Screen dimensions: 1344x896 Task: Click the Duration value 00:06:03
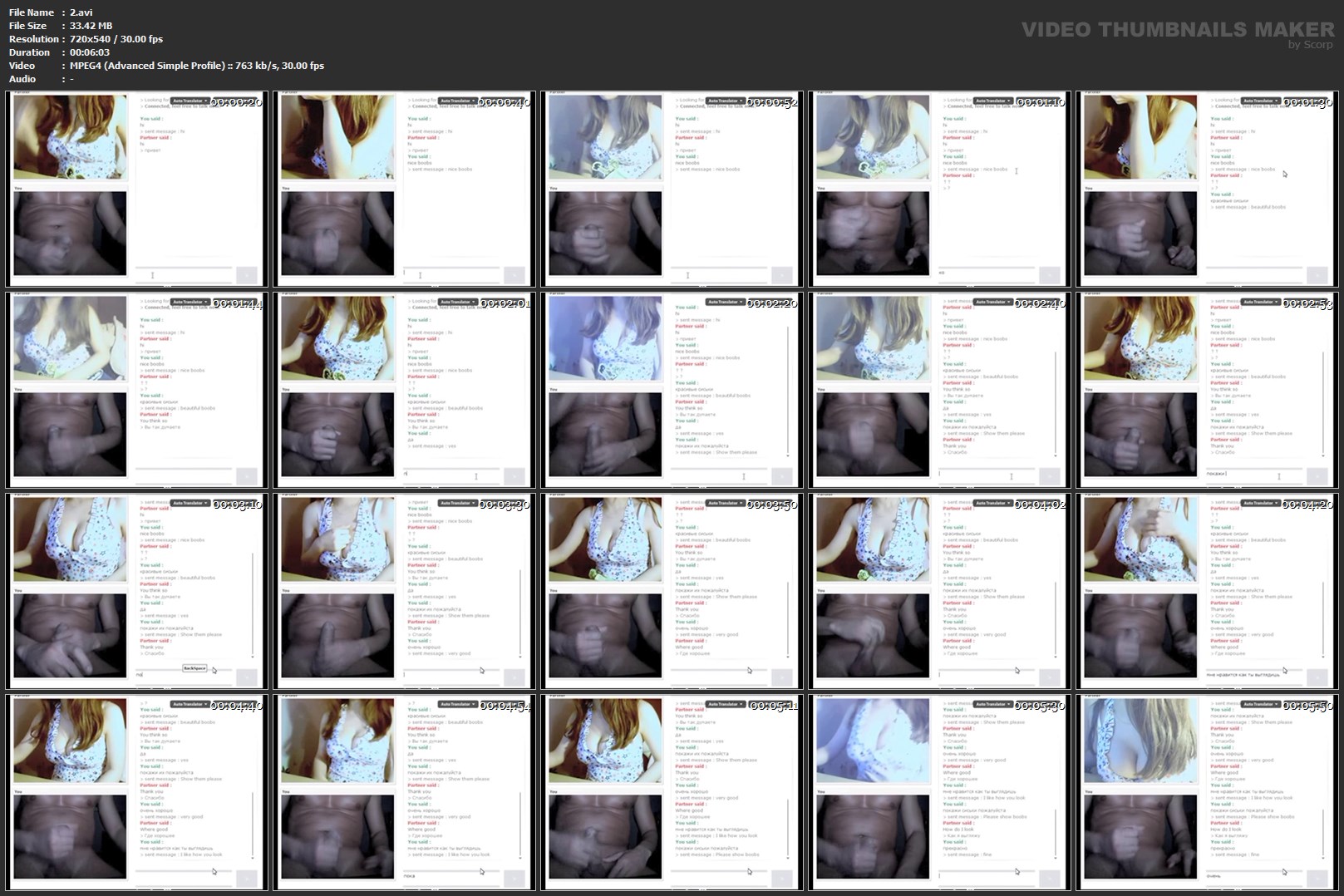point(90,52)
